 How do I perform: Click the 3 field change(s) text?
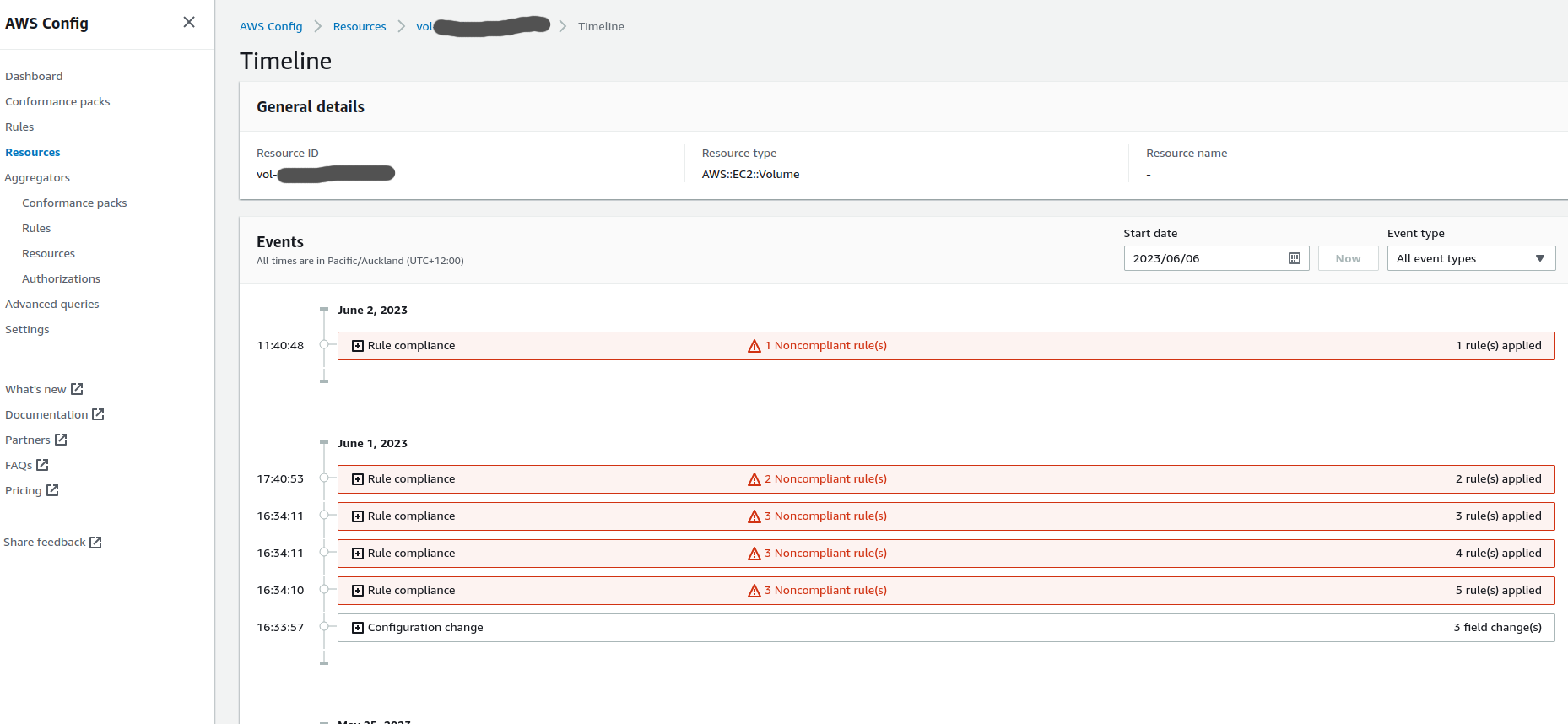tap(1498, 628)
